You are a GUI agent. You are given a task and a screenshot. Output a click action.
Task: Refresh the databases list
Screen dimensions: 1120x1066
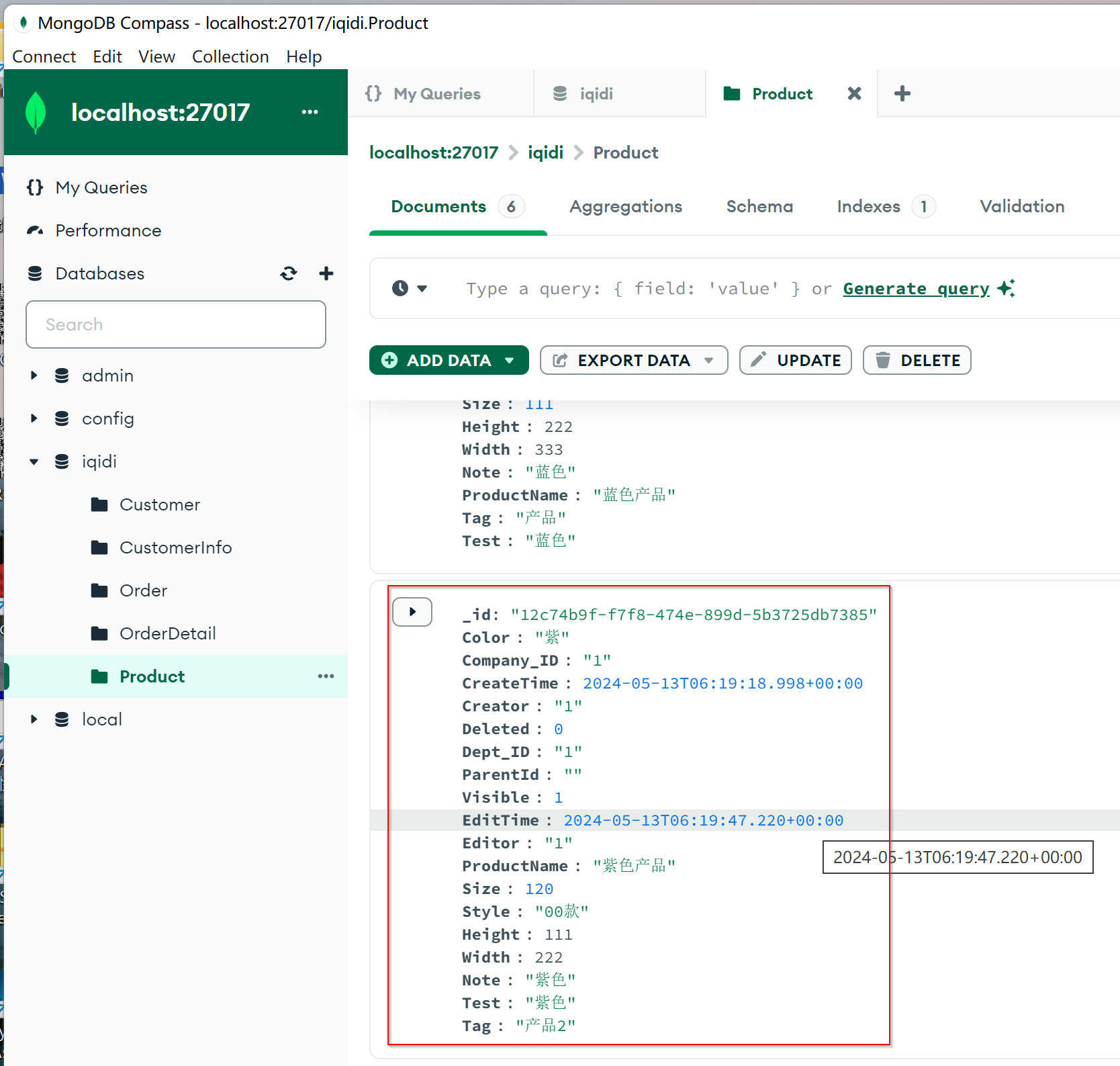[289, 273]
